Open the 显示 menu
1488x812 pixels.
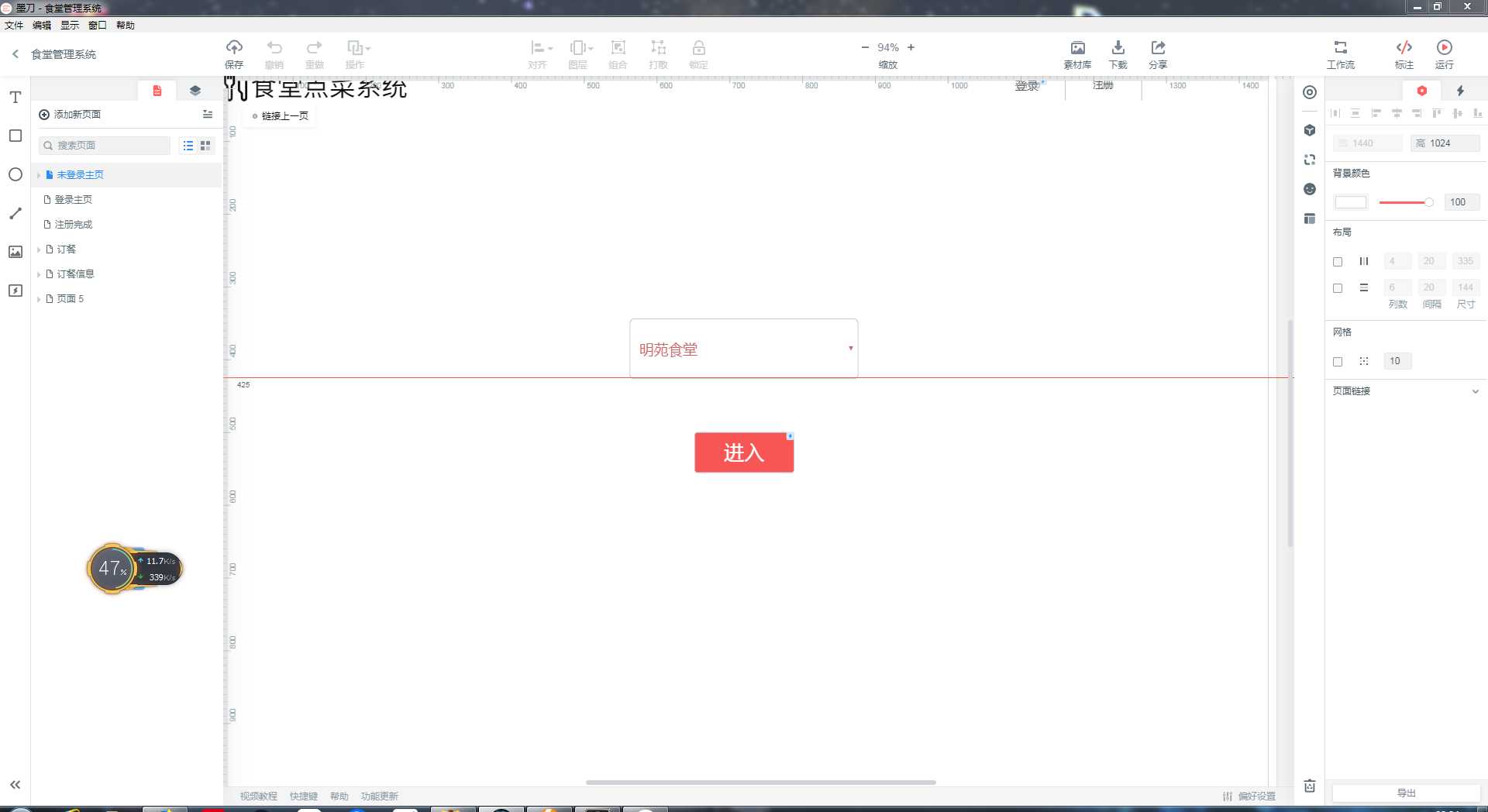tap(70, 26)
